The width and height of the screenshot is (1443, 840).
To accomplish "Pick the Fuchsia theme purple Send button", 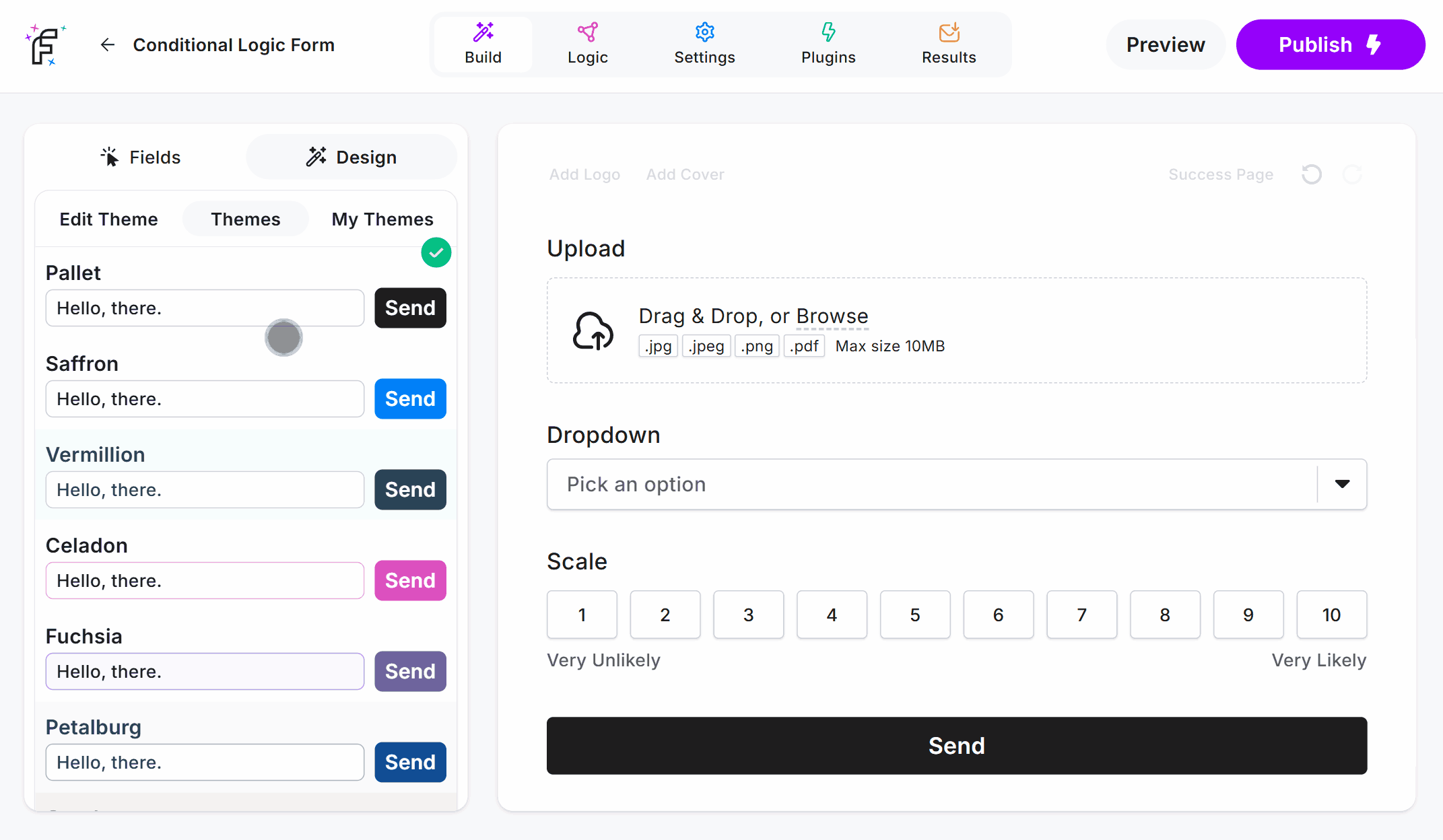I will coord(410,672).
